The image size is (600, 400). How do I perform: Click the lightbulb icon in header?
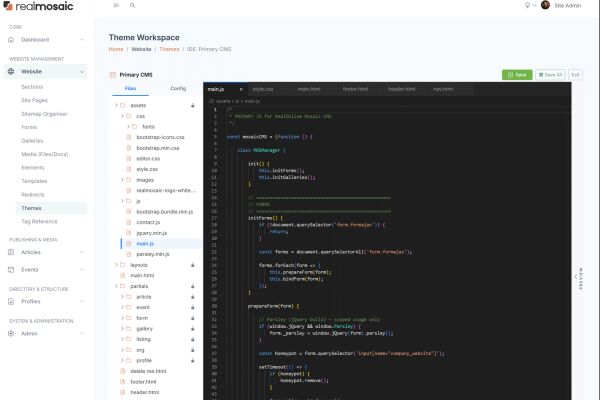click(x=527, y=5)
